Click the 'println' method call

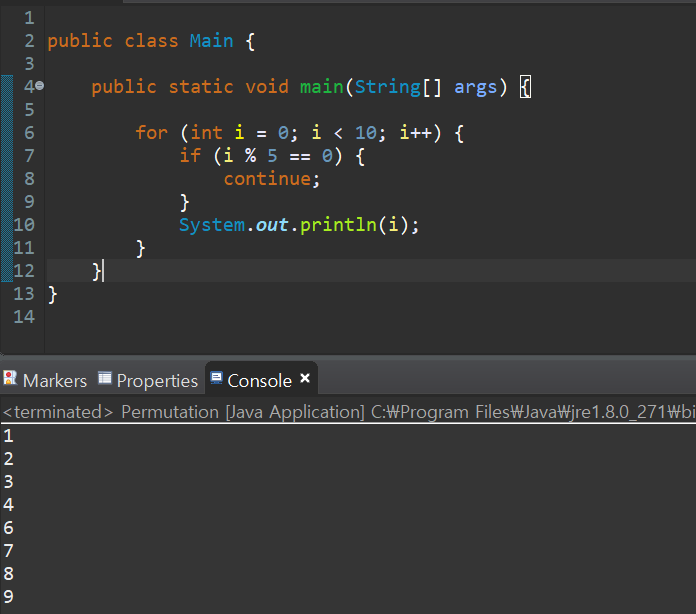pos(338,225)
